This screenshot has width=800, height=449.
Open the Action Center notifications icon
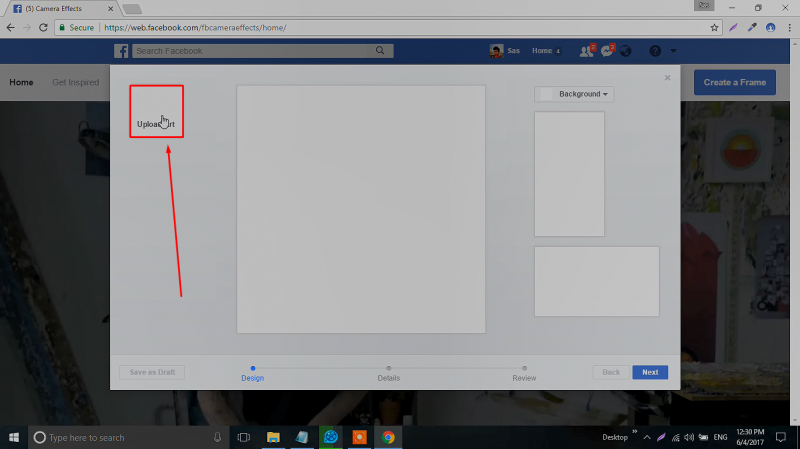(x=781, y=437)
